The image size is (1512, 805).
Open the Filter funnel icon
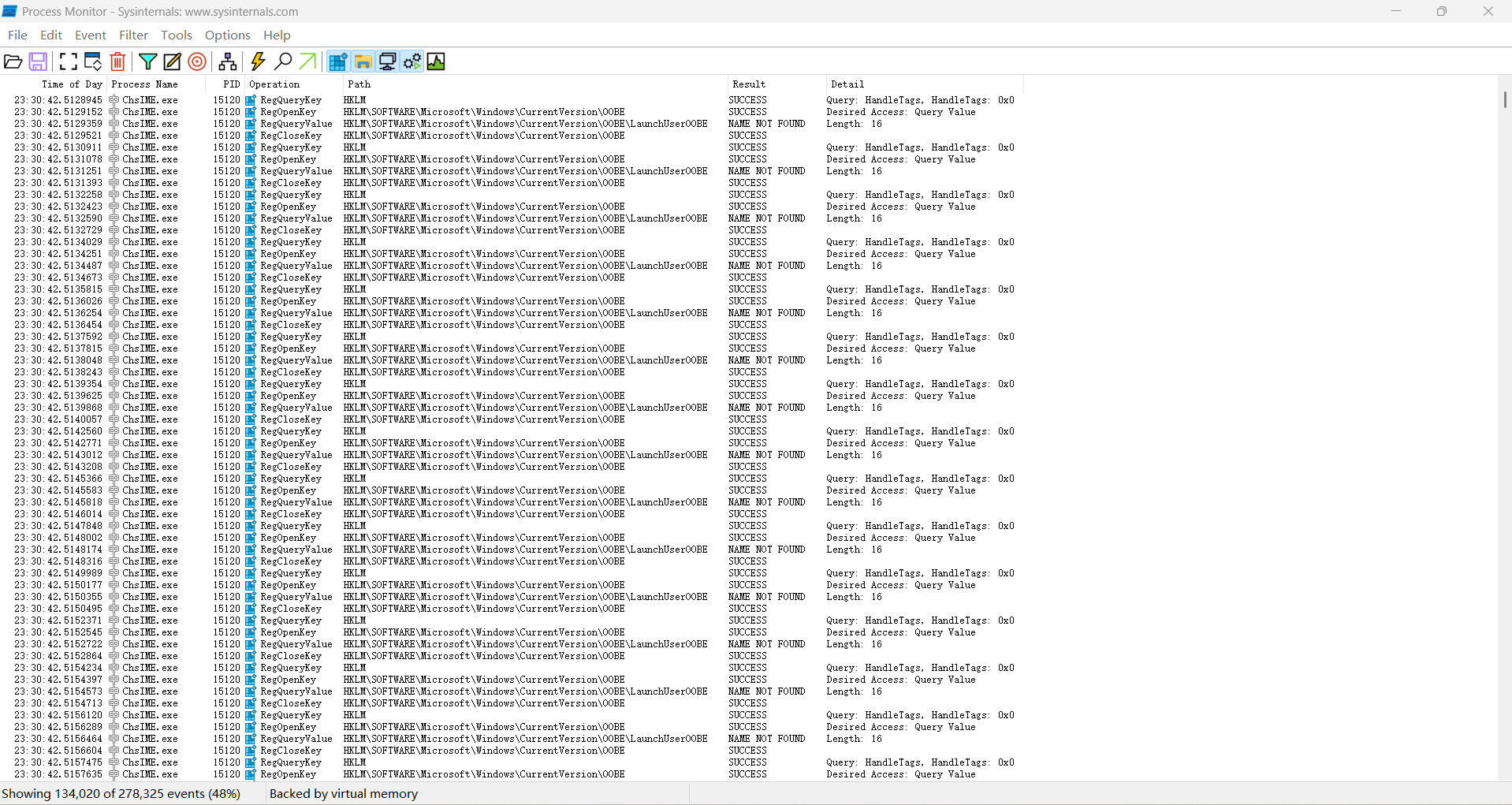(147, 61)
